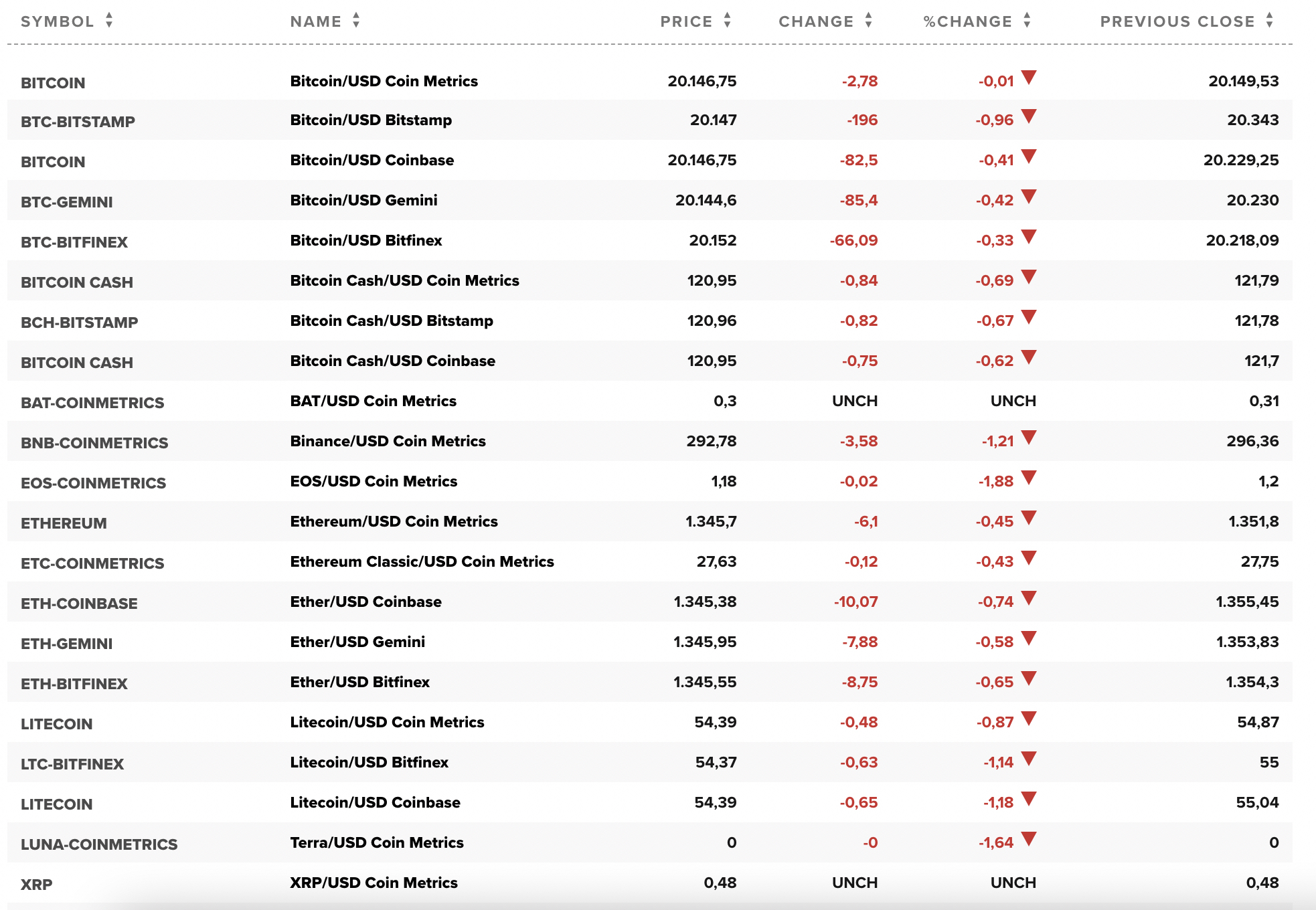This screenshot has height=910, width=1316.
Task: Click the SYMBOL column header
Action: point(58,21)
